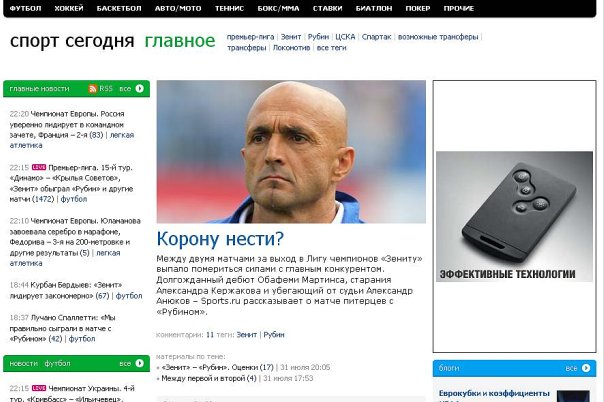The image size is (604, 402).
Task: Open the все теги link
Action: 331,48
